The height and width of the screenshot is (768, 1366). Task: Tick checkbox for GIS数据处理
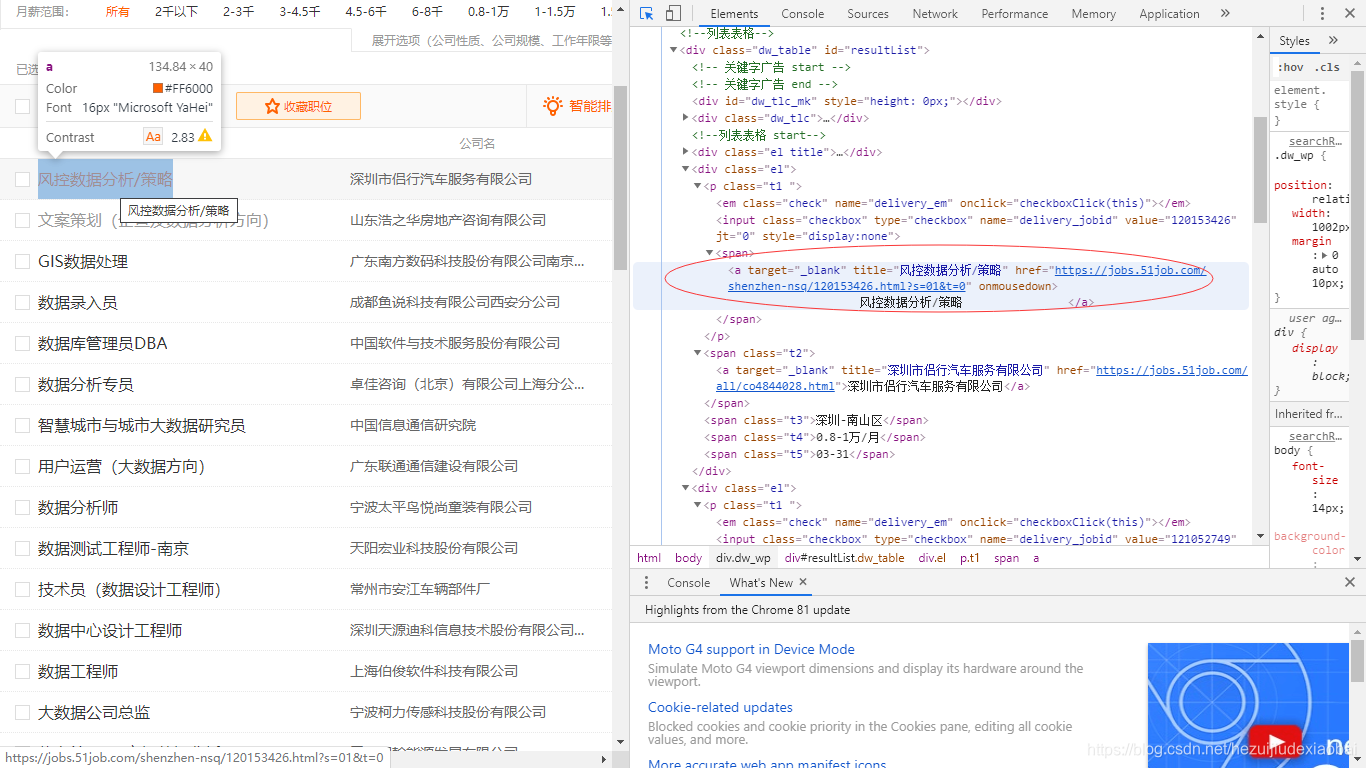(22, 261)
